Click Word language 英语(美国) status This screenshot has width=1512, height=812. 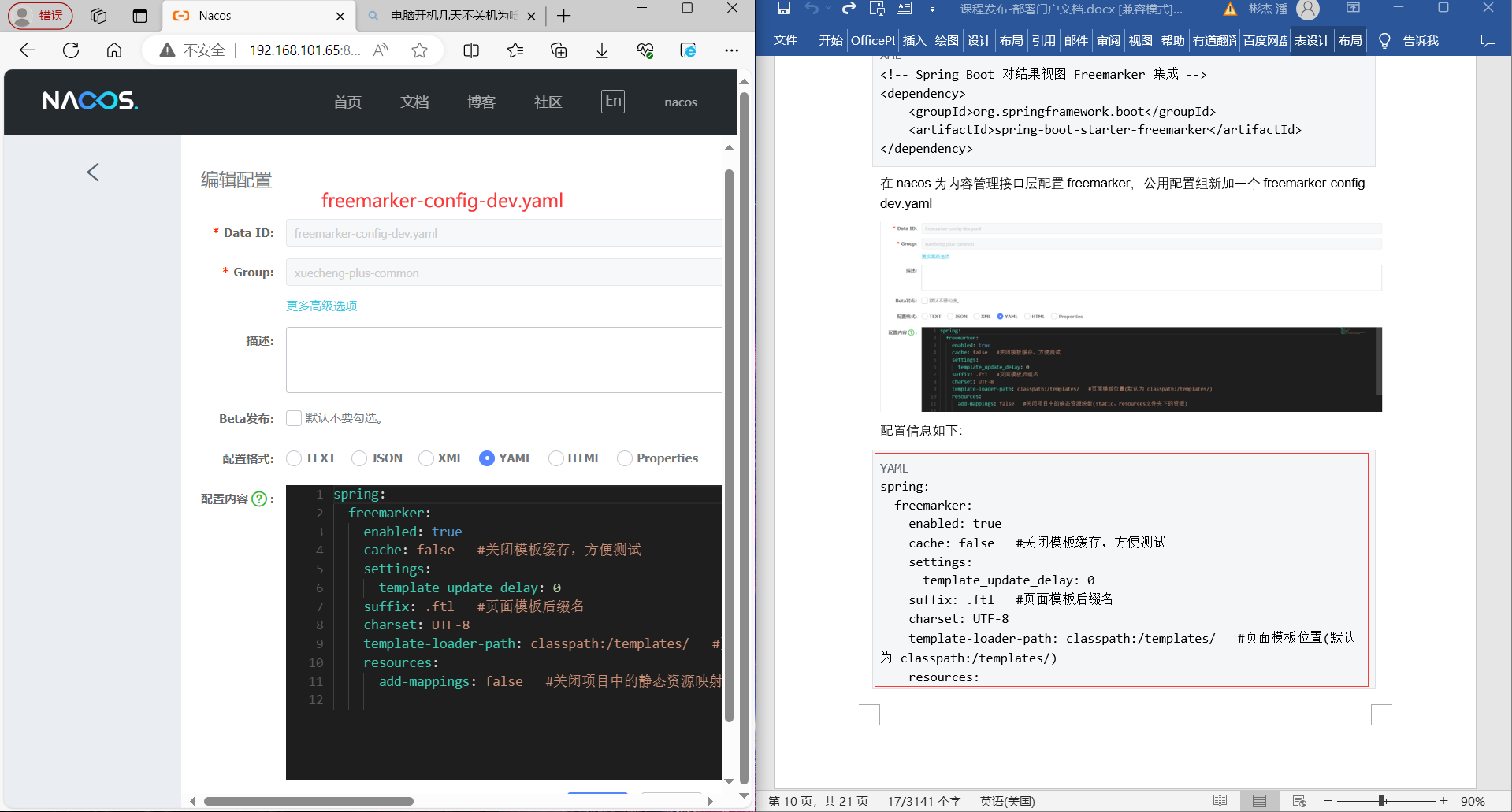[x=1007, y=801]
